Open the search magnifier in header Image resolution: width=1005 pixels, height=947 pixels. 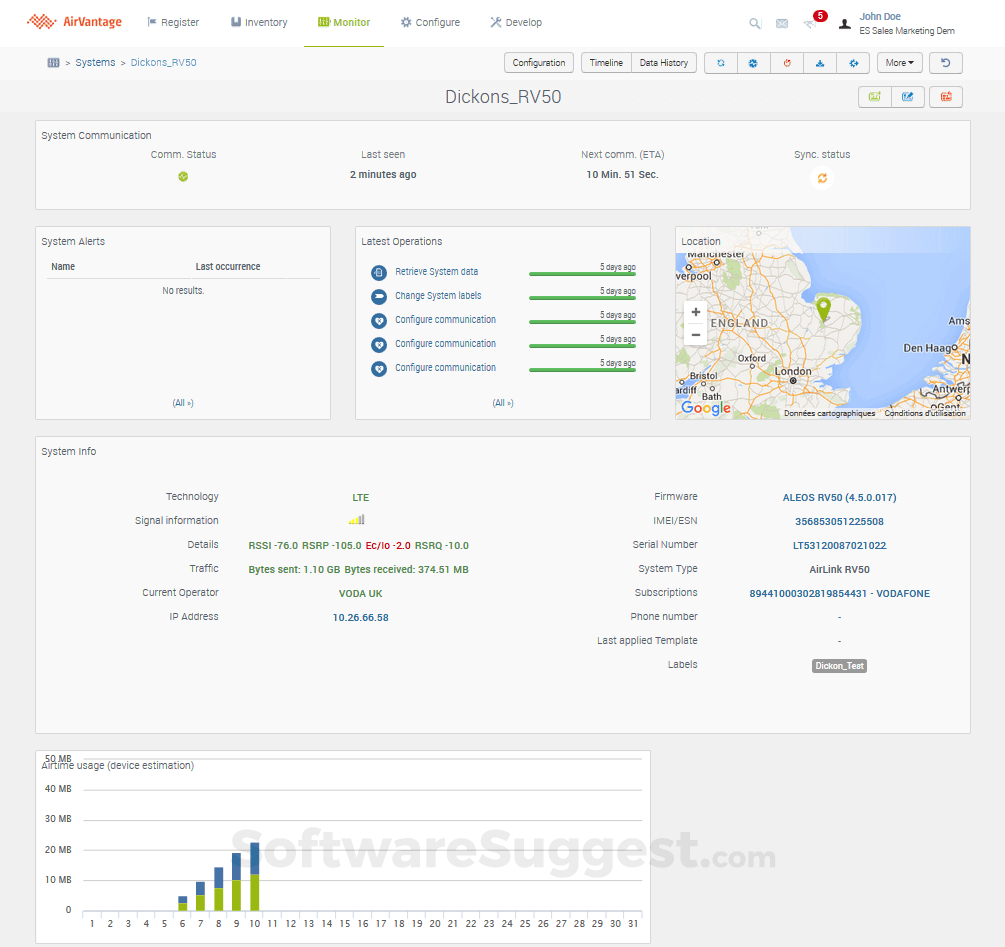click(x=755, y=23)
